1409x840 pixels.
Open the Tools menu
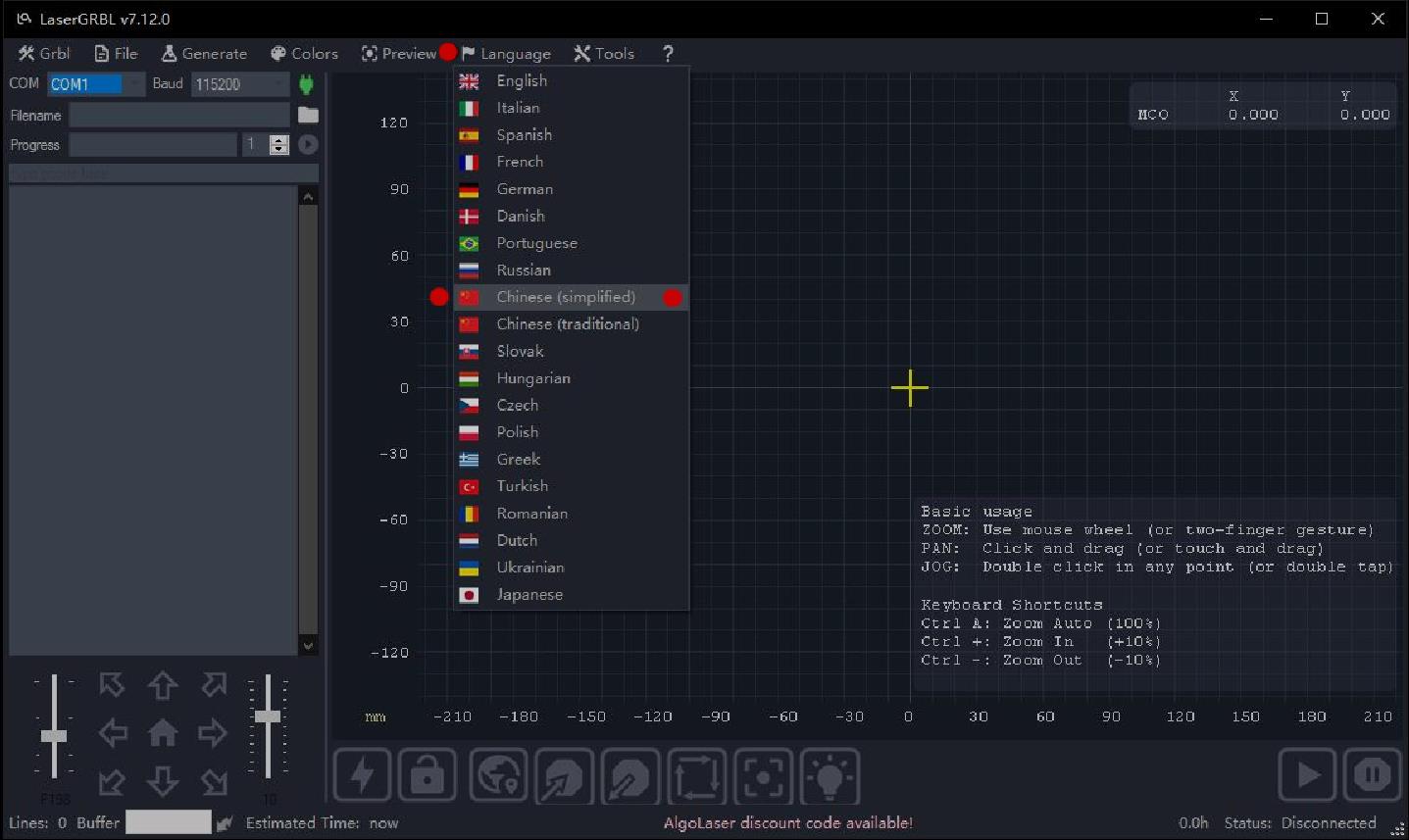point(604,54)
